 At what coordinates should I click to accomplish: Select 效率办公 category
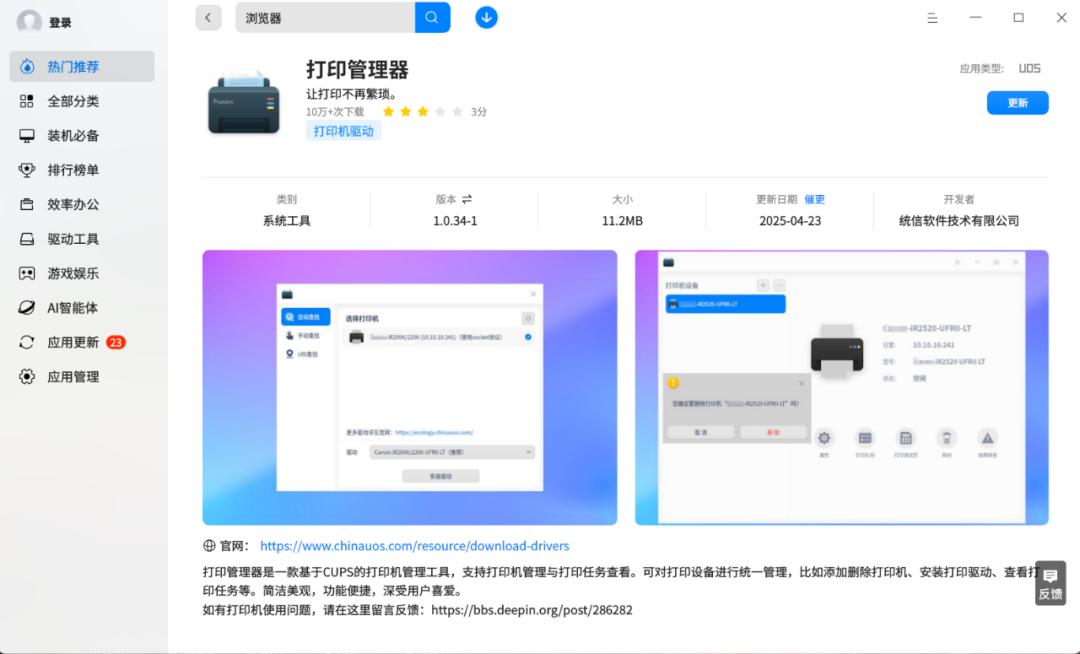tap(82, 204)
